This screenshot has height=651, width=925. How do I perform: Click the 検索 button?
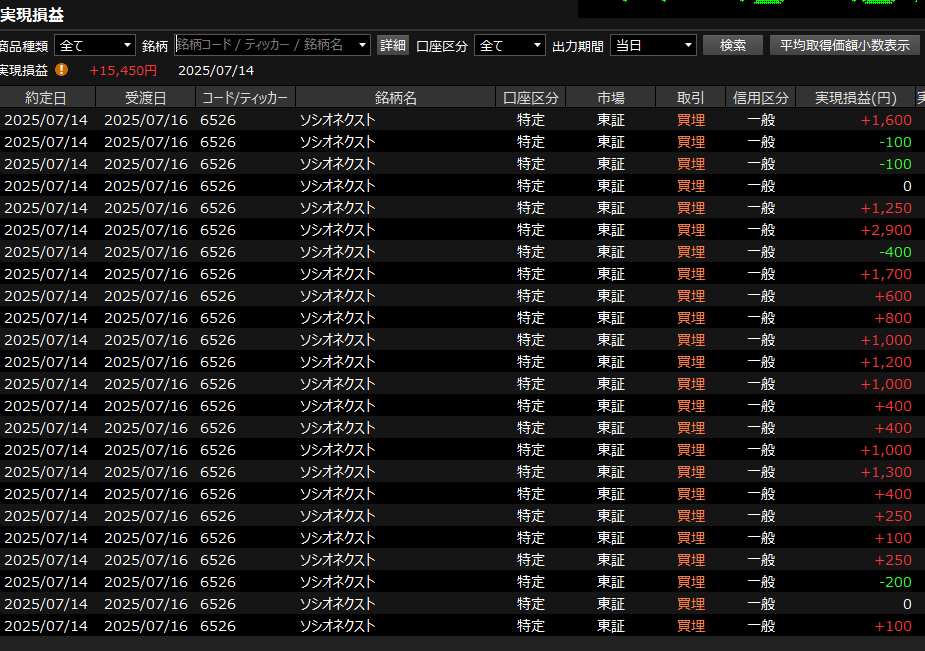pyautogui.click(x=733, y=45)
